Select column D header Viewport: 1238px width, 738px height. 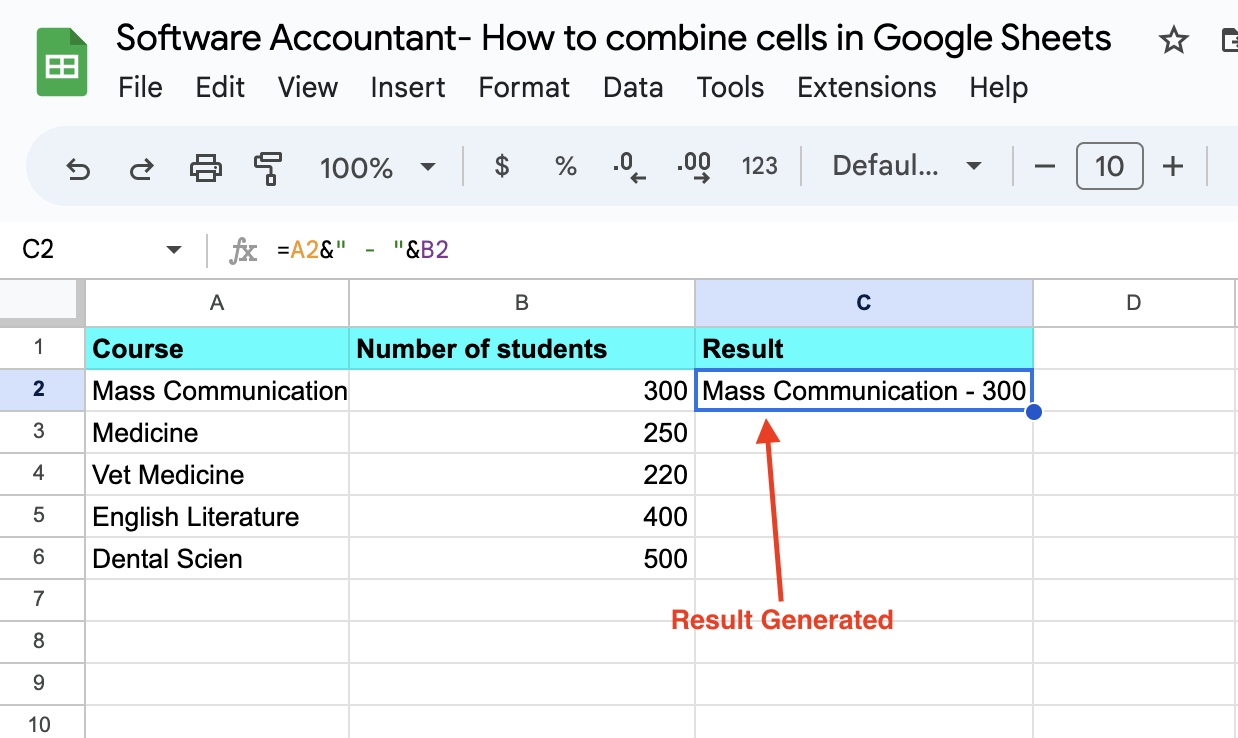1134,303
